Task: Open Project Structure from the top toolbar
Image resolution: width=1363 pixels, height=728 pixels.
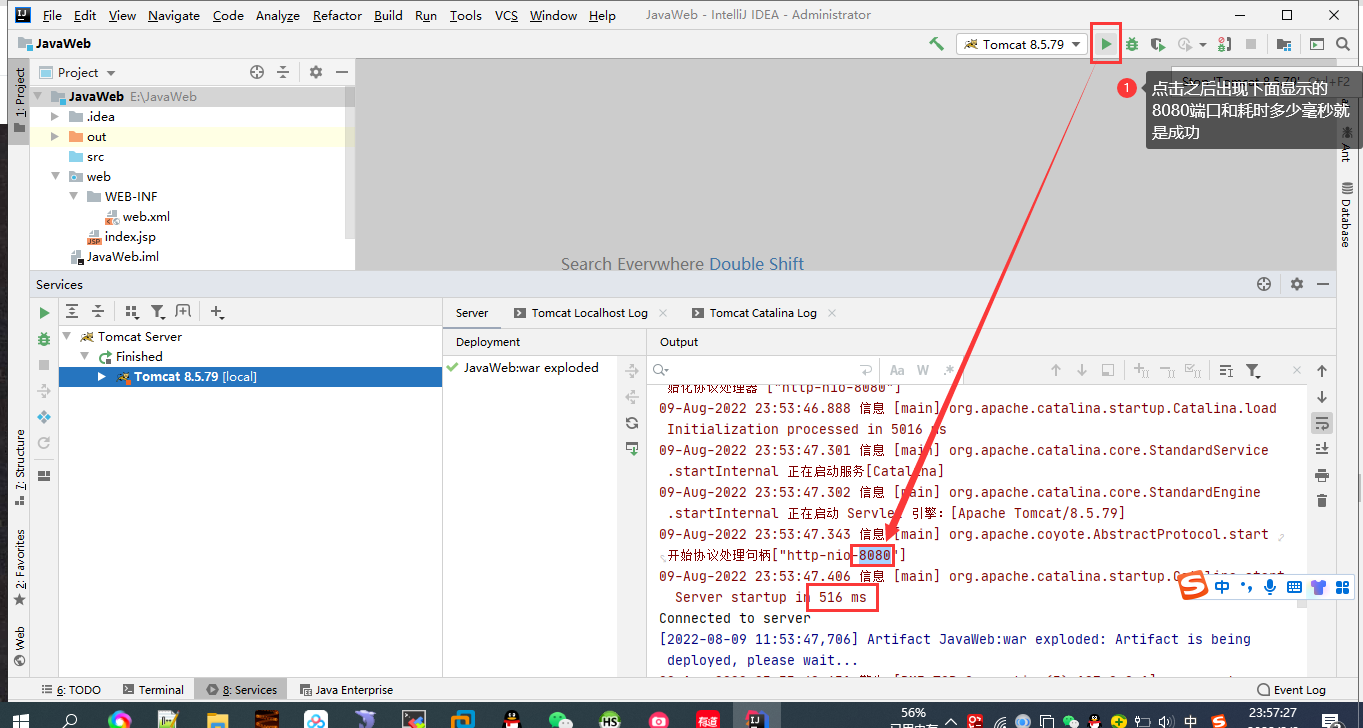Action: tap(1284, 44)
